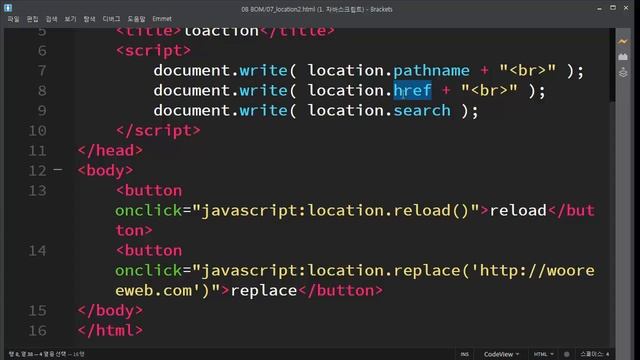Click the highlighted 'href' word on line 8

click(x=412, y=91)
